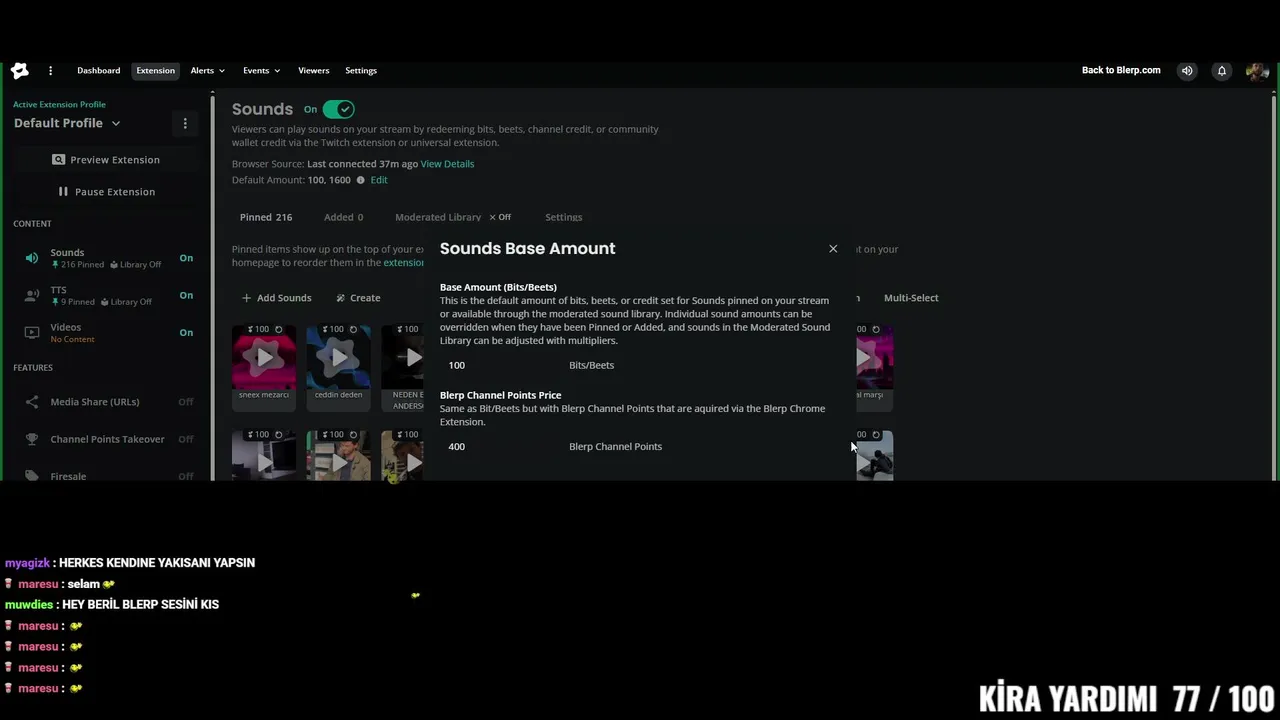Click the extension link in pinned description
Screen dimensions: 1280x720
pos(403,263)
